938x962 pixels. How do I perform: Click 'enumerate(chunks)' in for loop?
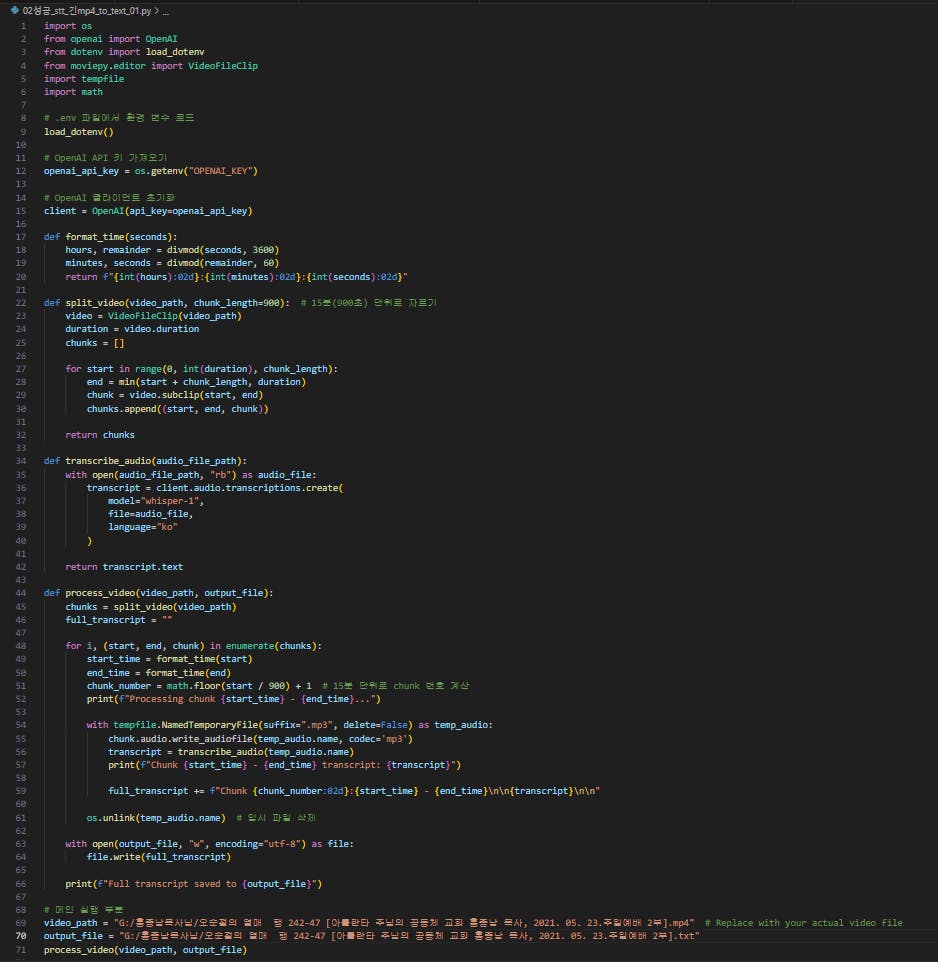[271, 646]
